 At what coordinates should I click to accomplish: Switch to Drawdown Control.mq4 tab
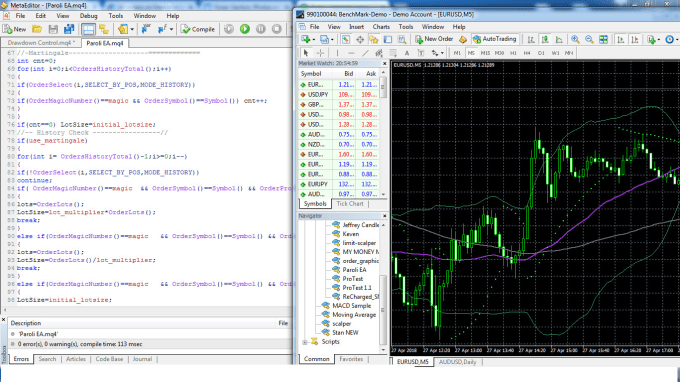[40, 43]
